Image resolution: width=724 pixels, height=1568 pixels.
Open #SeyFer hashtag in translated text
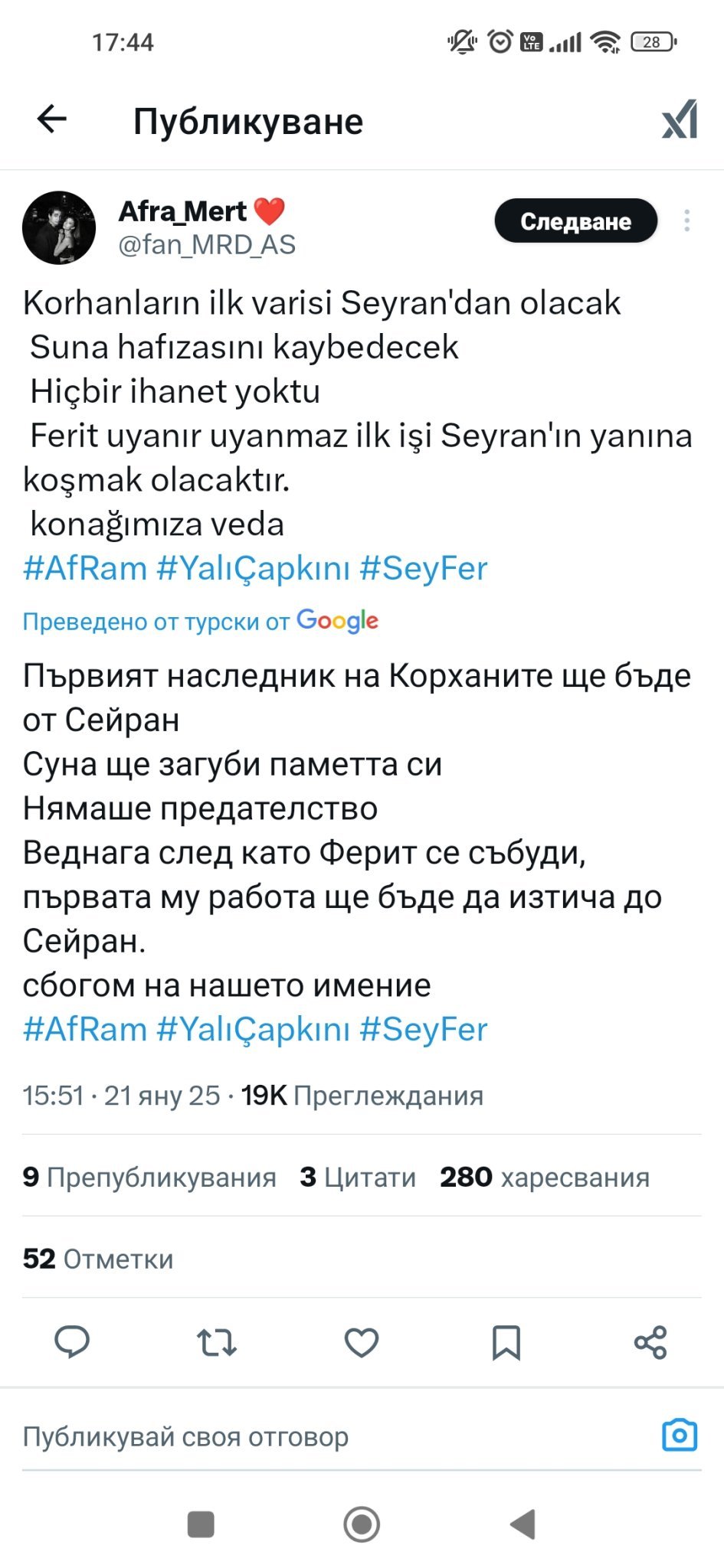pyautogui.click(x=423, y=1029)
